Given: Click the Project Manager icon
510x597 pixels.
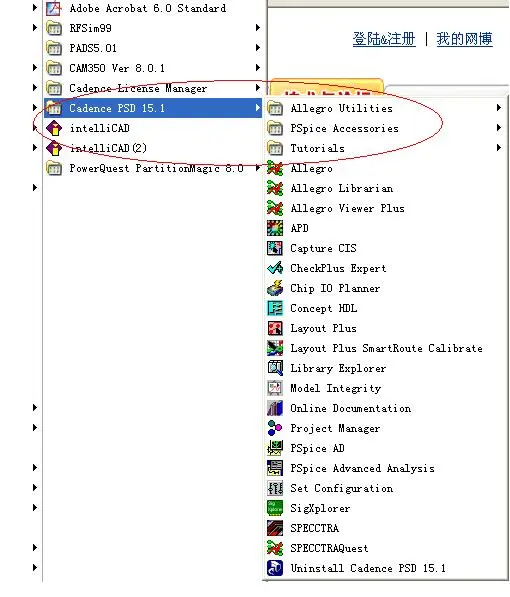Looking at the screenshot, I should tap(275, 428).
